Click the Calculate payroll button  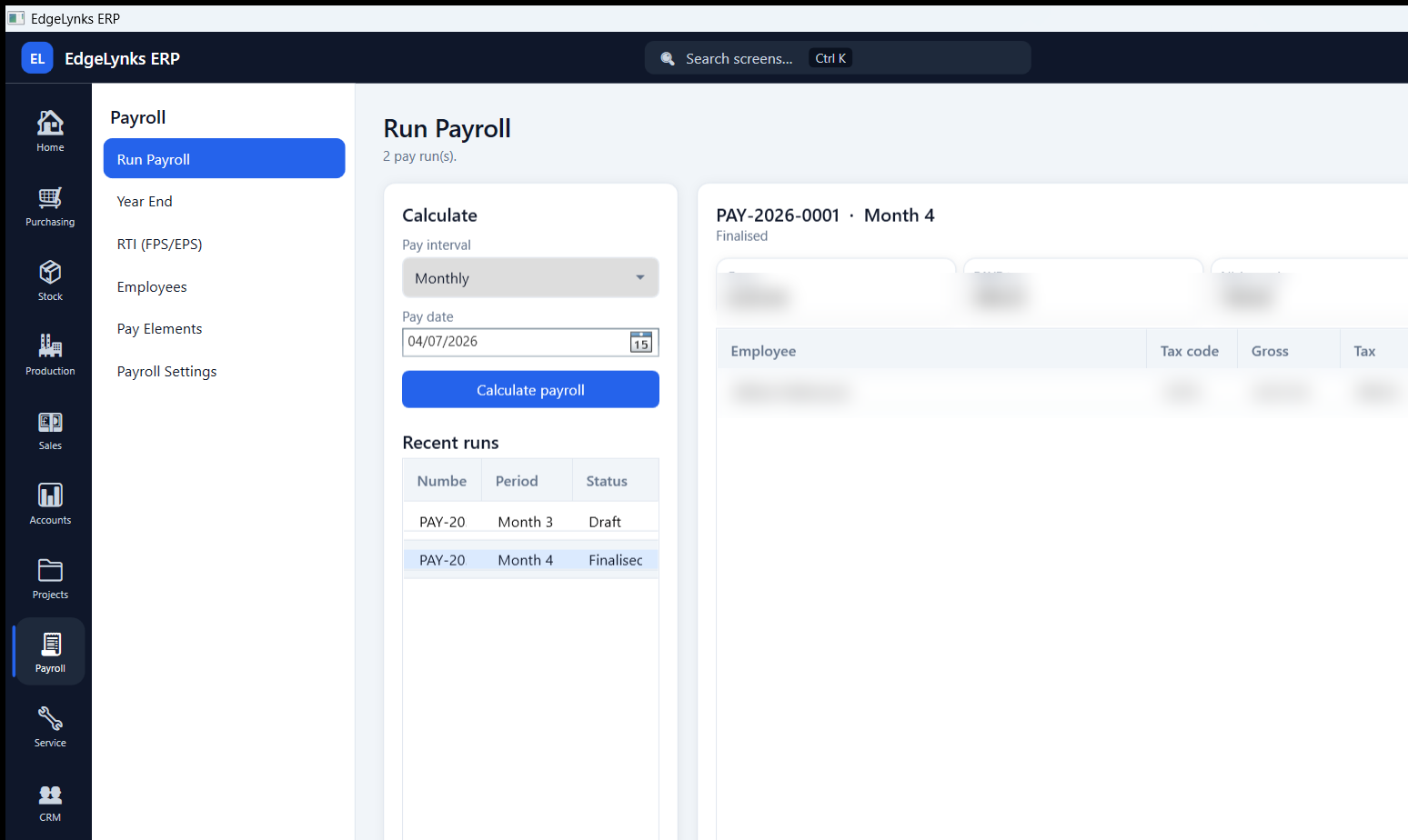point(530,389)
